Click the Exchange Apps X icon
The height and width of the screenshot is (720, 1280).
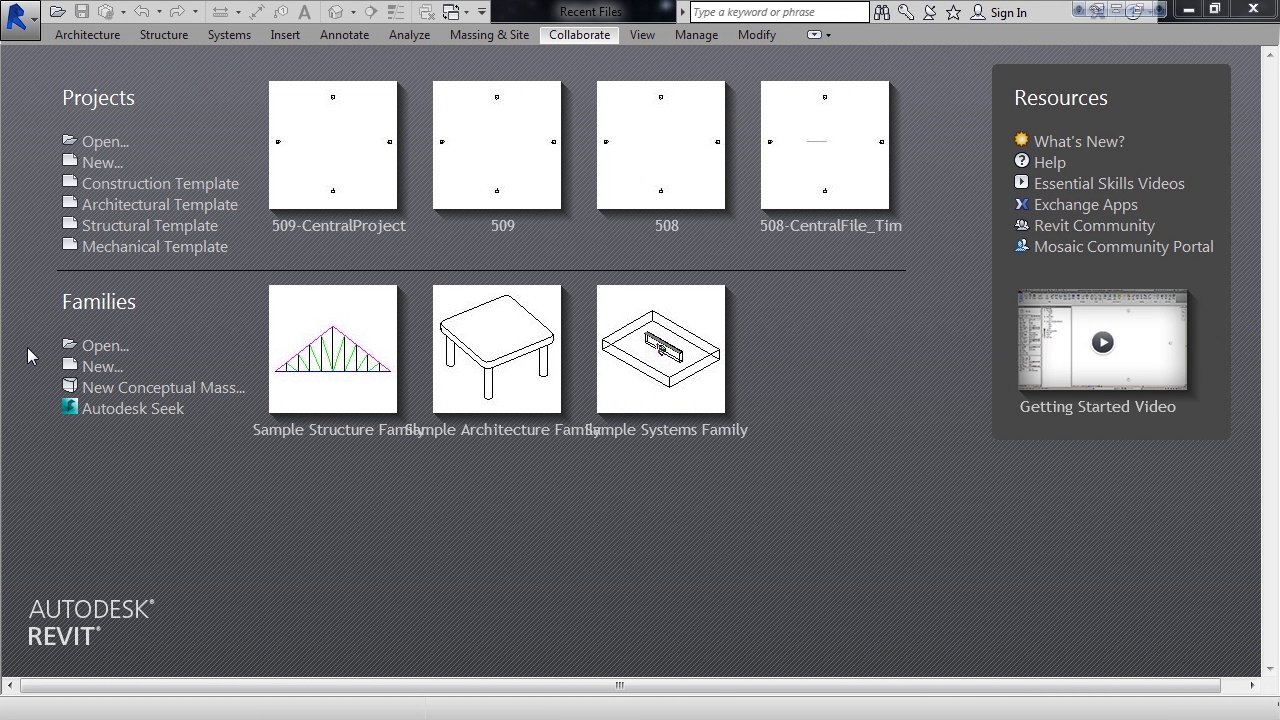click(1021, 204)
